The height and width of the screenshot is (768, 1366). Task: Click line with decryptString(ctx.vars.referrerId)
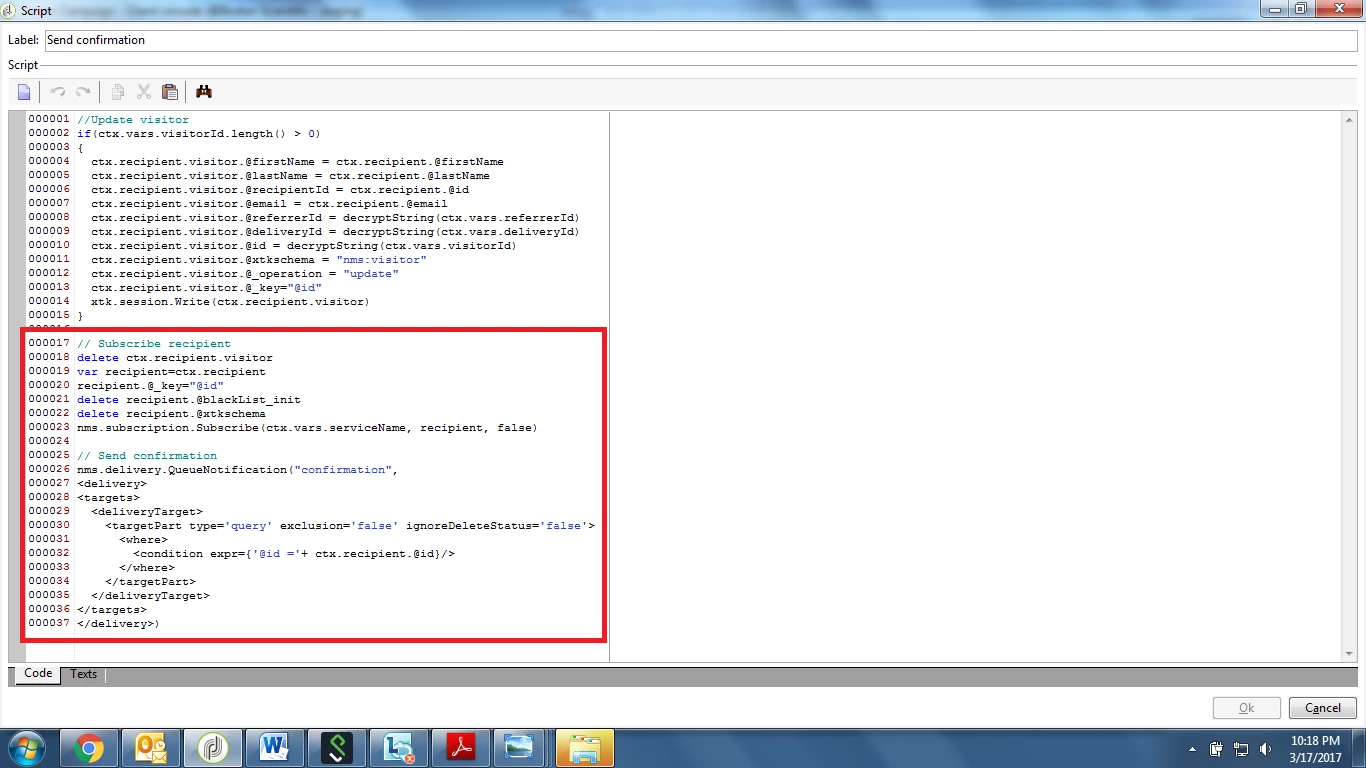[335, 218]
